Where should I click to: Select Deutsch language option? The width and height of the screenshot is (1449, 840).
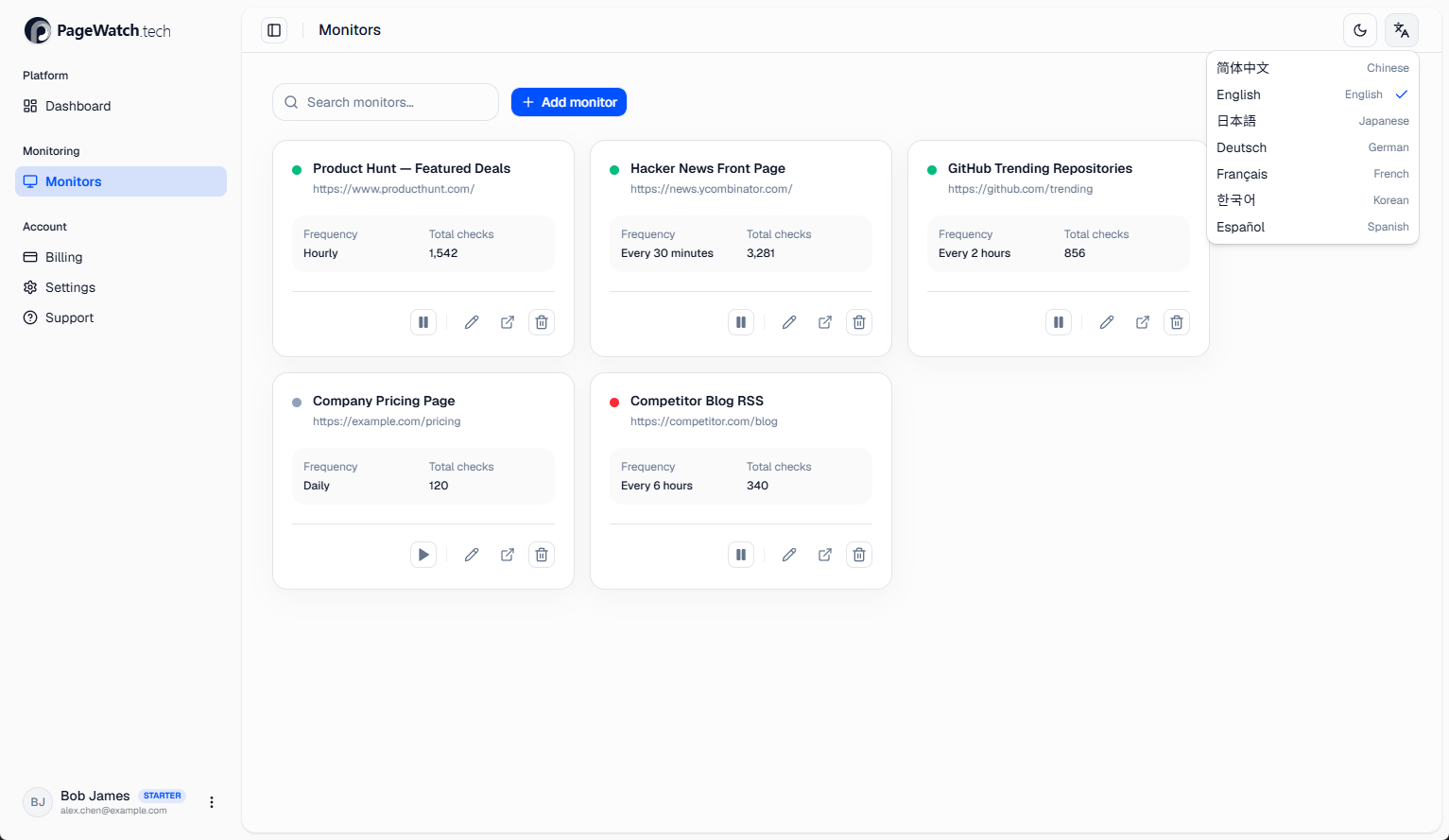click(1313, 147)
